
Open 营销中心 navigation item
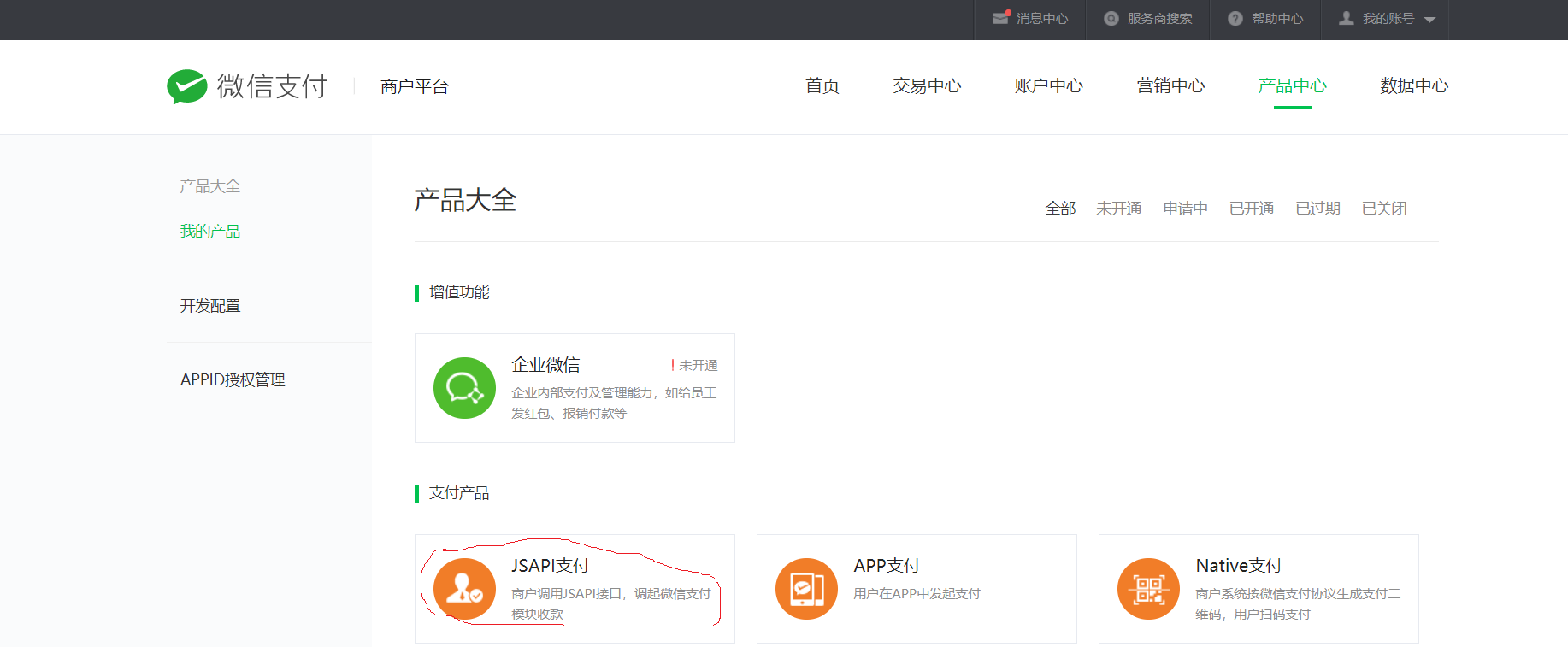click(1170, 86)
